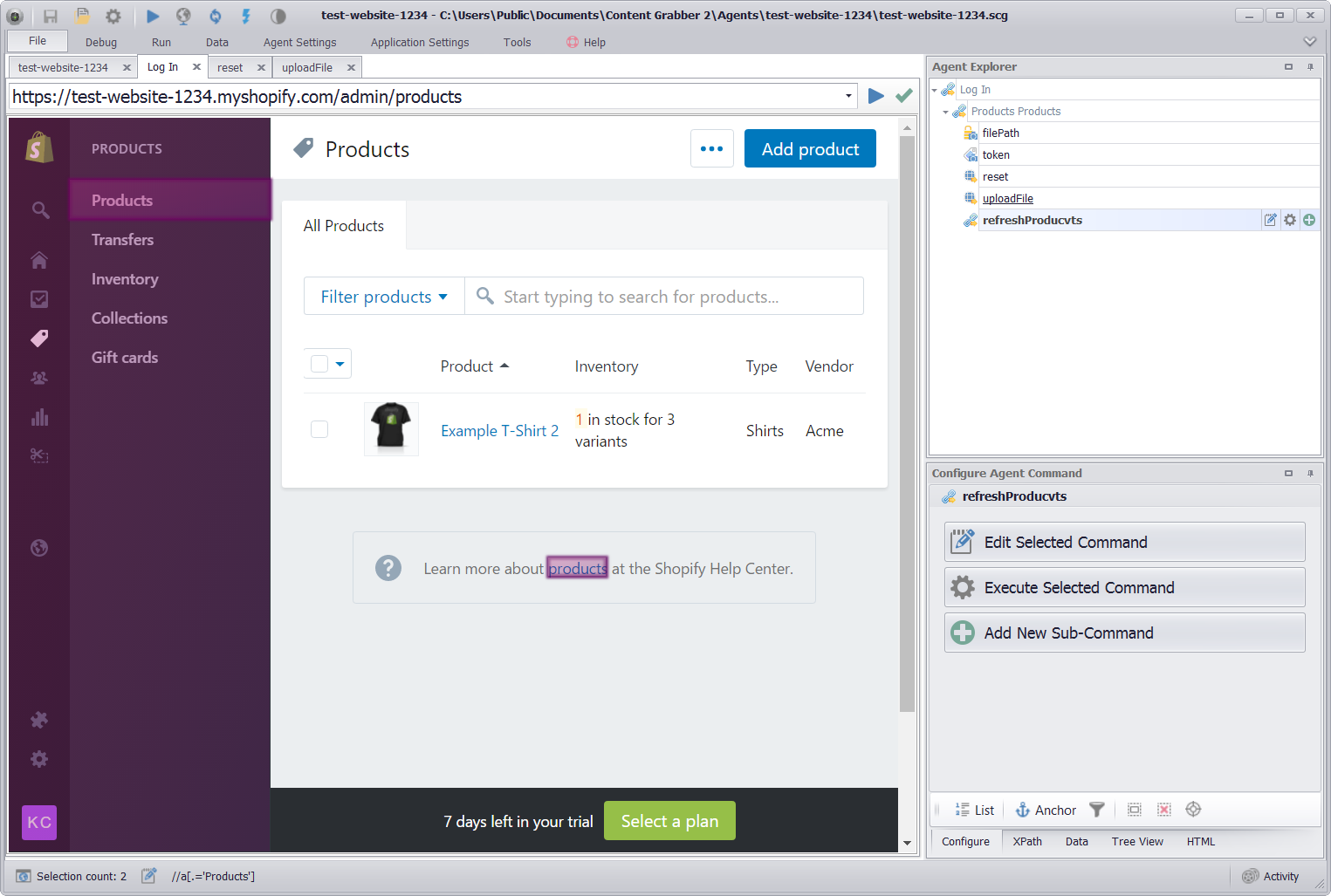Switch to the uploadFile tab
The height and width of the screenshot is (896, 1331).
(307, 67)
